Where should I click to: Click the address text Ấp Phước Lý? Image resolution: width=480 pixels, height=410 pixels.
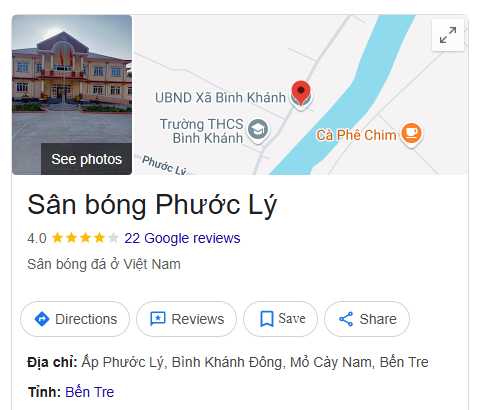click(123, 362)
